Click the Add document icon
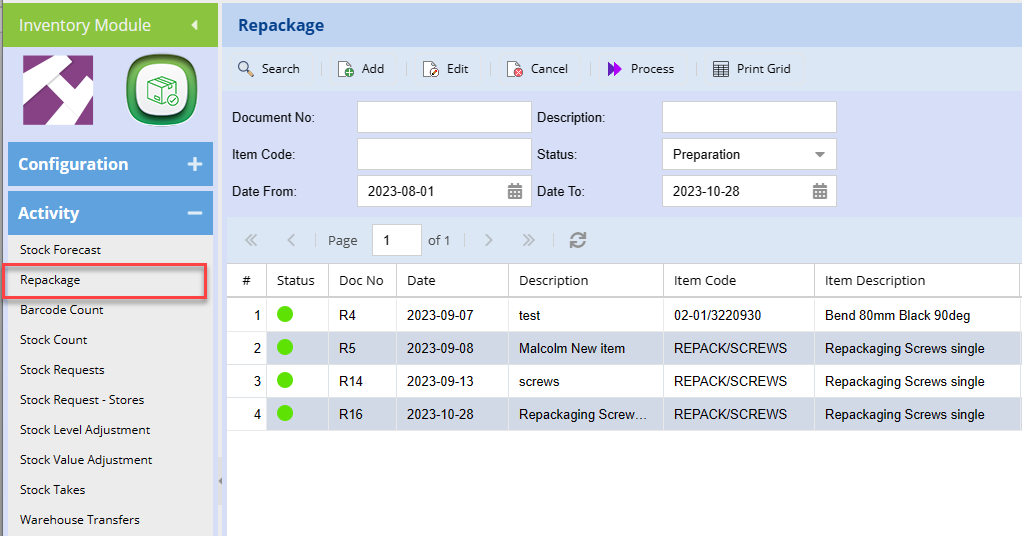Screen dimensions: 1022x536 click(x=346, y=69)
